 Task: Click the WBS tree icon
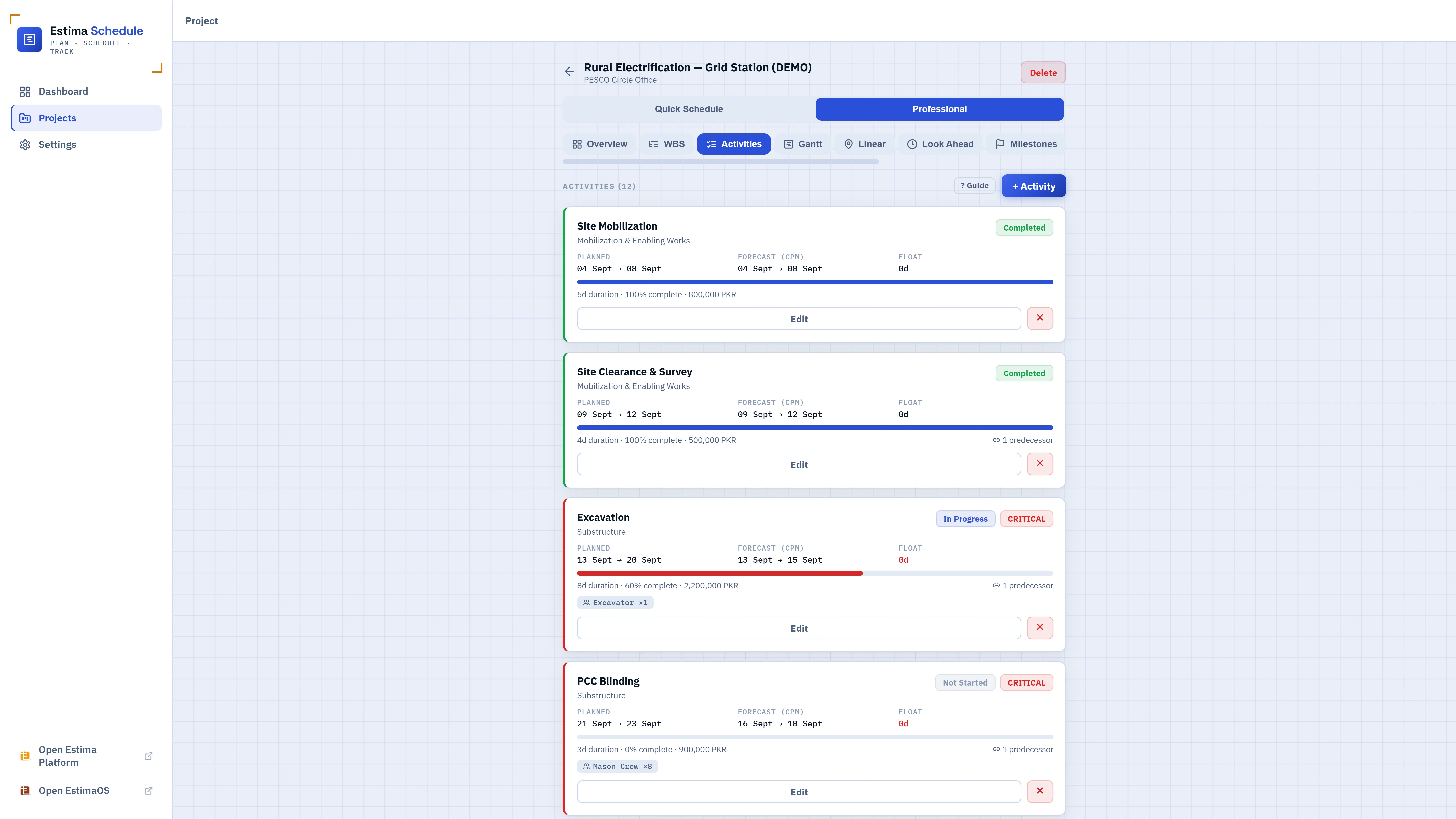[x=653, y=144]
